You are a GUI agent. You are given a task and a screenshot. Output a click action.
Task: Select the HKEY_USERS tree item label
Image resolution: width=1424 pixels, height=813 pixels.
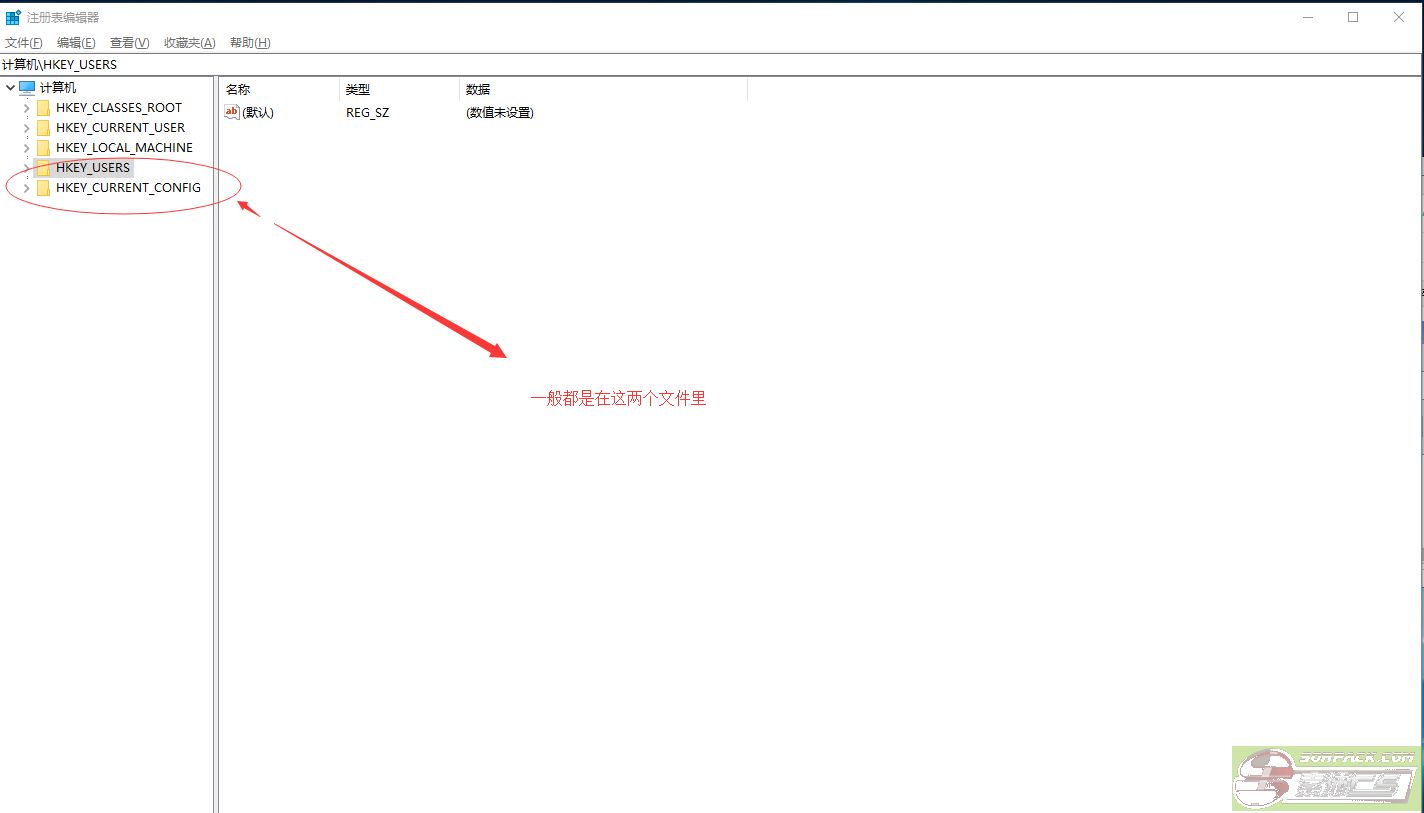pos(93,168)
